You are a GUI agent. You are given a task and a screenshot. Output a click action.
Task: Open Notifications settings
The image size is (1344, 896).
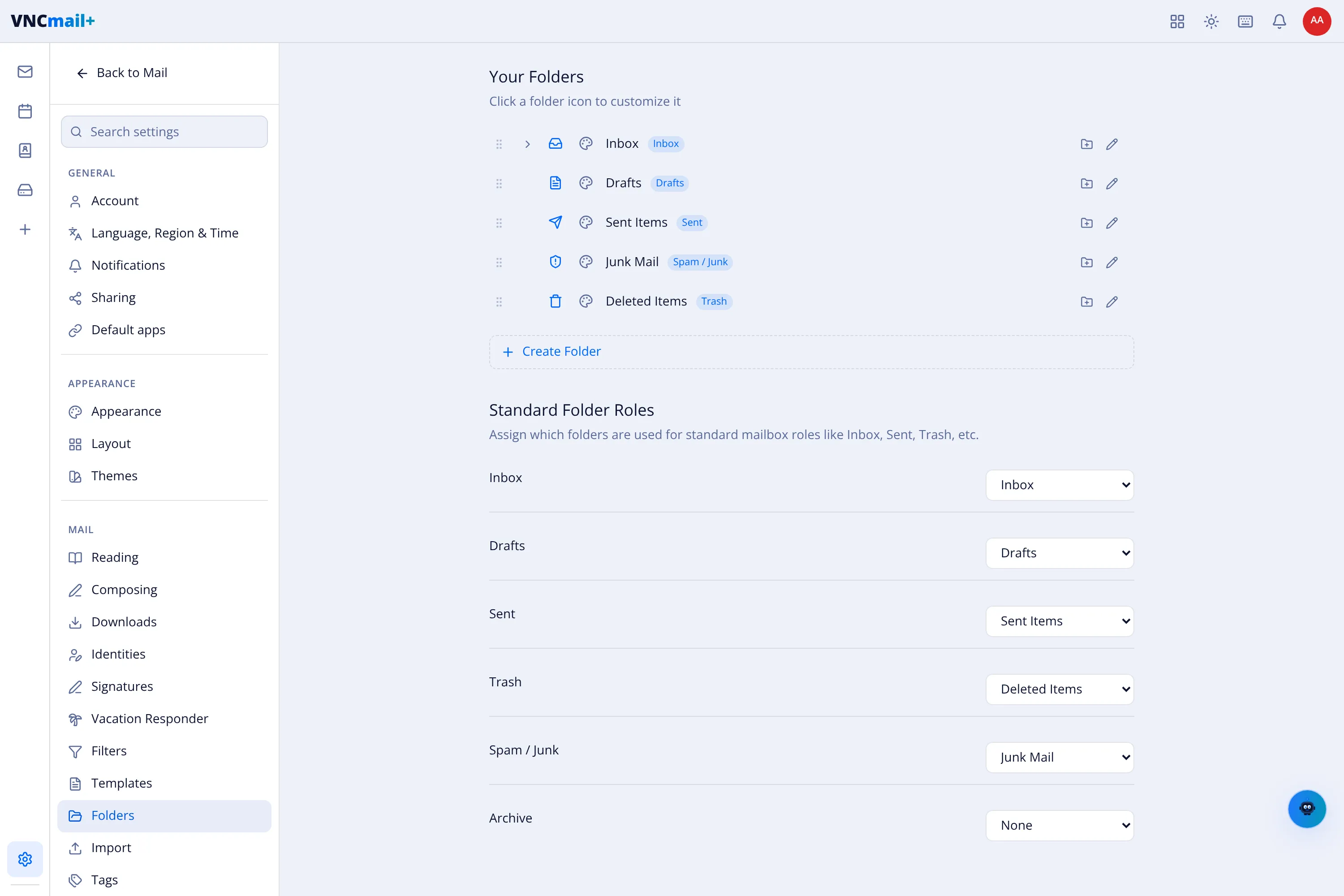pos(164,265)
